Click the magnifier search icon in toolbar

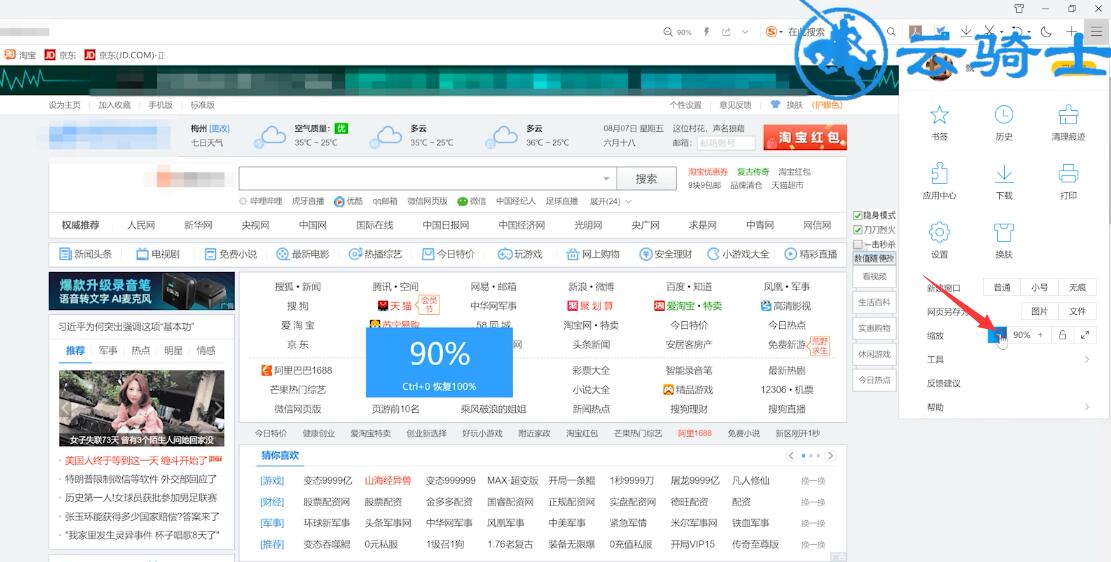891,32
